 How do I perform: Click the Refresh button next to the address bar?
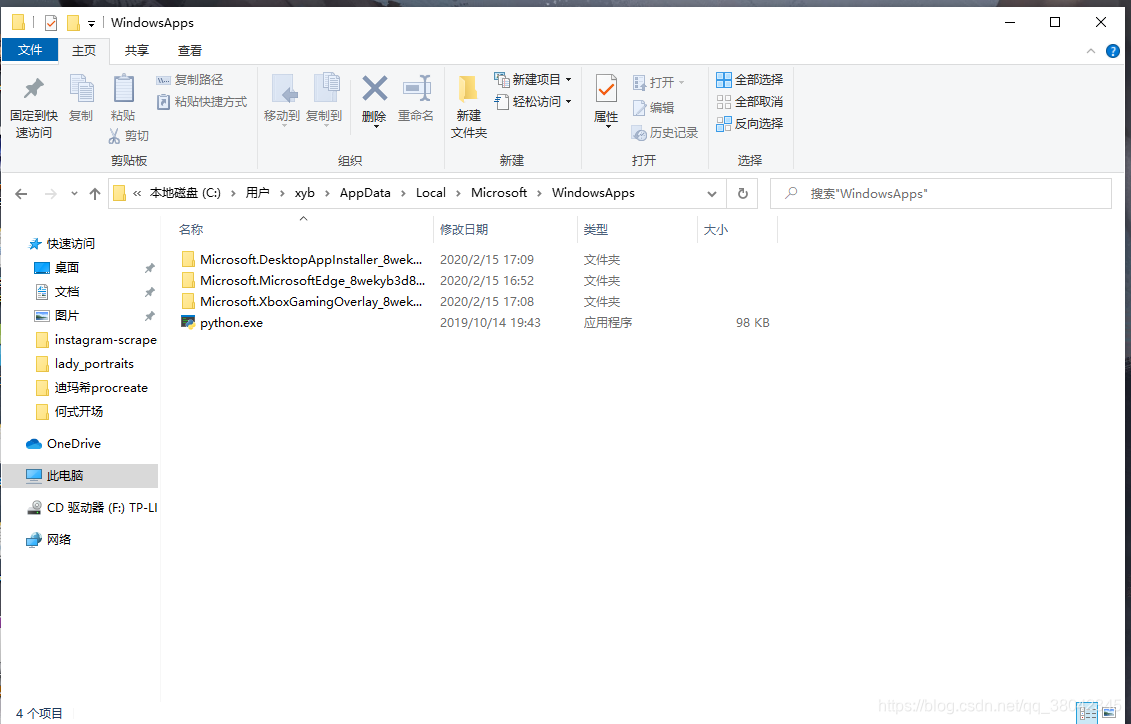742,193
